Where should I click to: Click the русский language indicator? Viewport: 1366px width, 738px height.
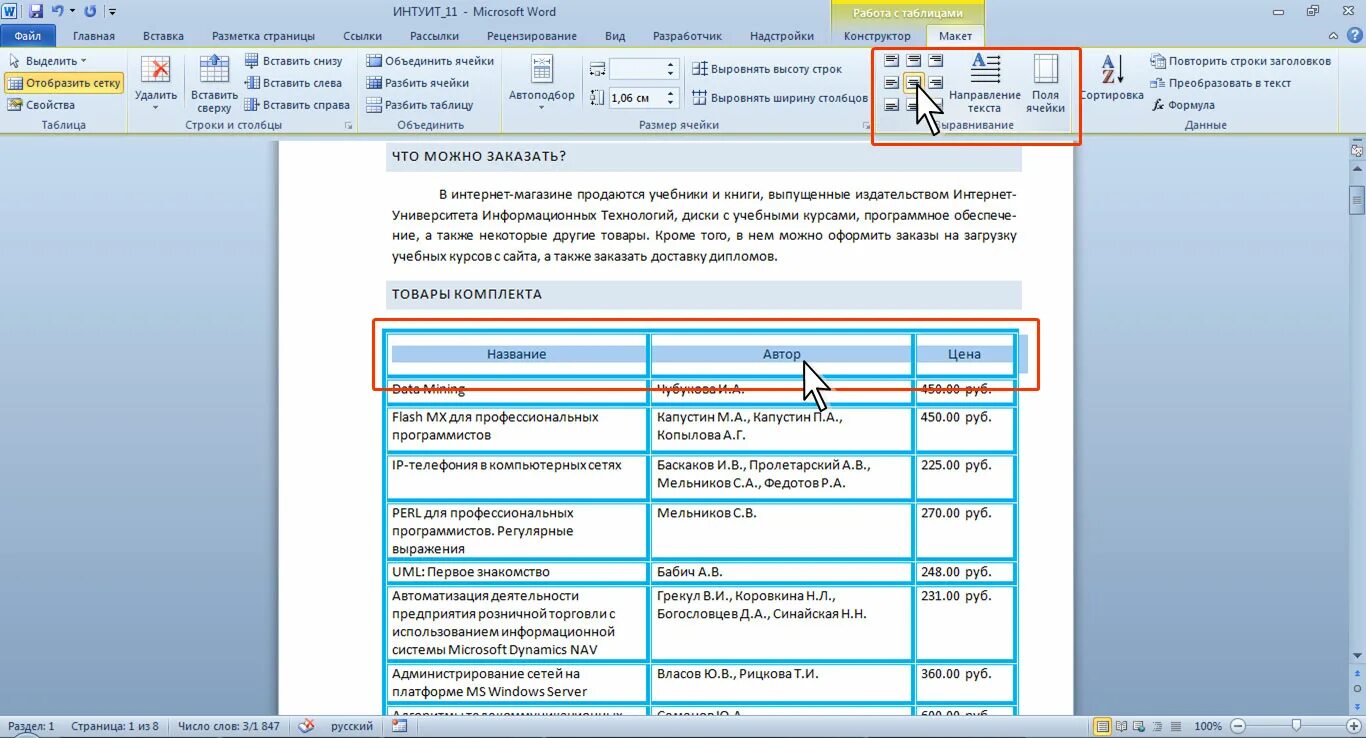(x=352, y=726)
